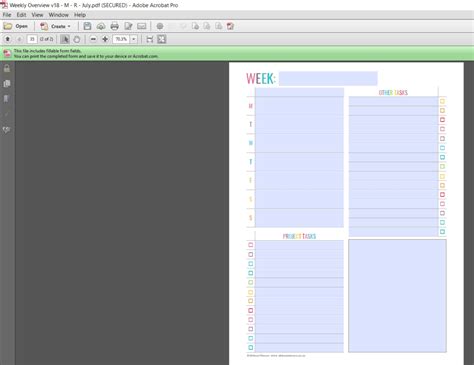Viewport: 474px width, 365px height.
Task: Check the third Other Tasks checkbox
Action: (x=442, y=120)
